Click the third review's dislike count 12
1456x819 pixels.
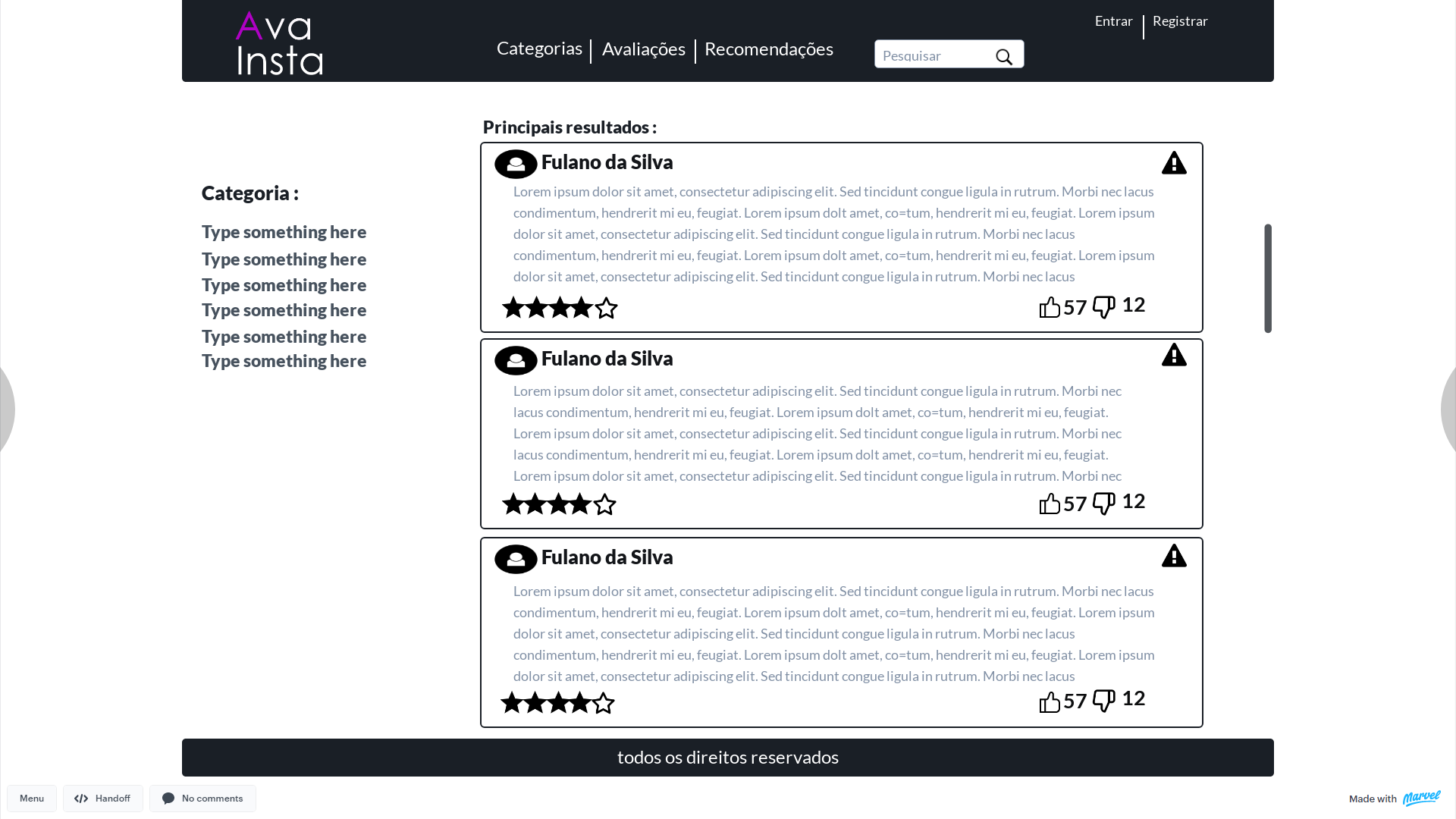point(1133,698)
